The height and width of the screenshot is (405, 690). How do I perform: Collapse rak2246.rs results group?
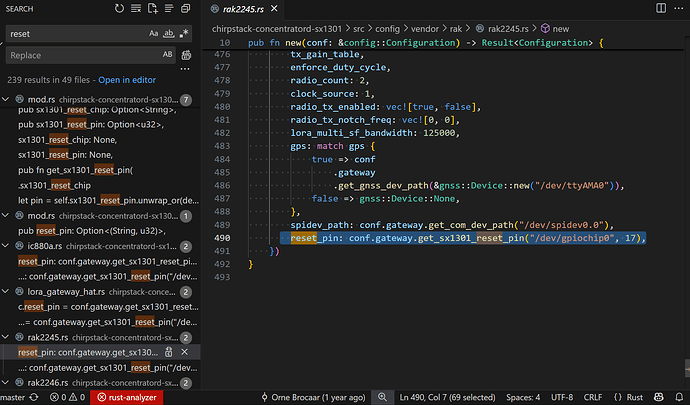click(6, 383)
